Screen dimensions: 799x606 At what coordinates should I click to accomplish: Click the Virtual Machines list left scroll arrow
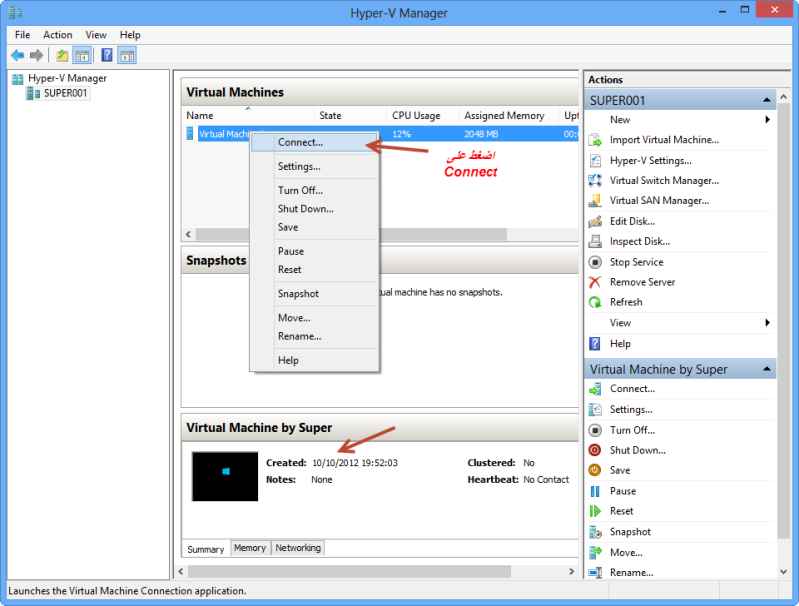pyautogui.click(x=189, y=234)
